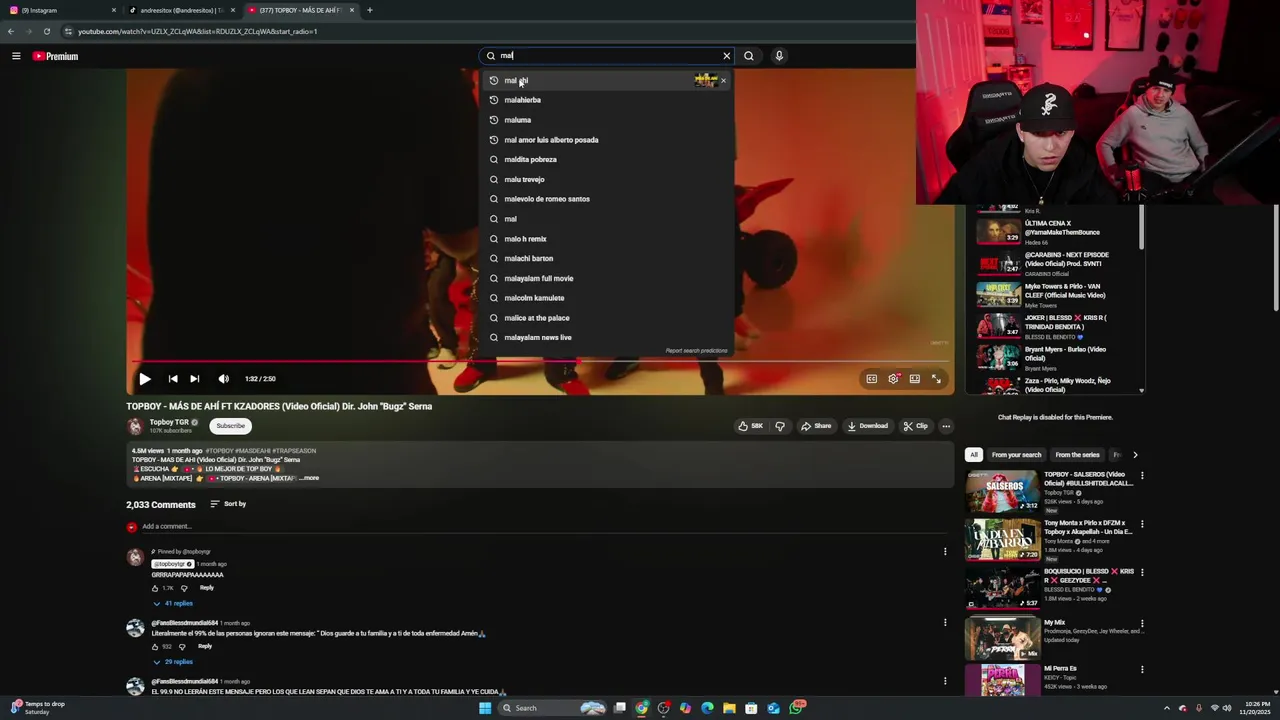Like the pinned GRRRAPAPAPA comment
This screenshot has height=720, width=1280.
tap(155, 588)
